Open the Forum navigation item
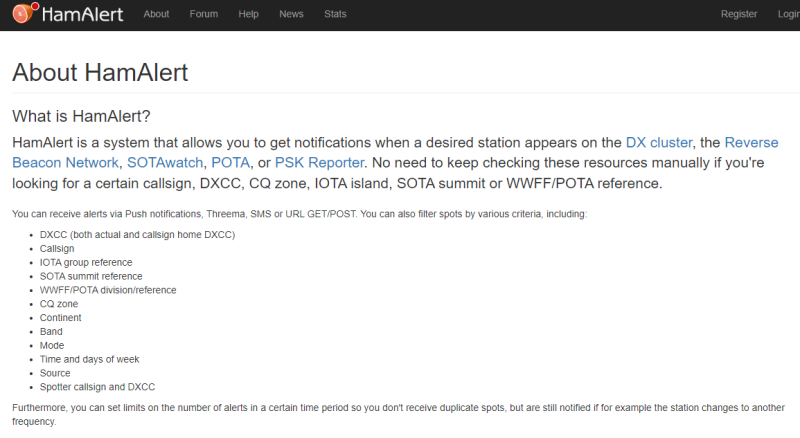The height and width of the screenshot is (438, 800). 204,14
